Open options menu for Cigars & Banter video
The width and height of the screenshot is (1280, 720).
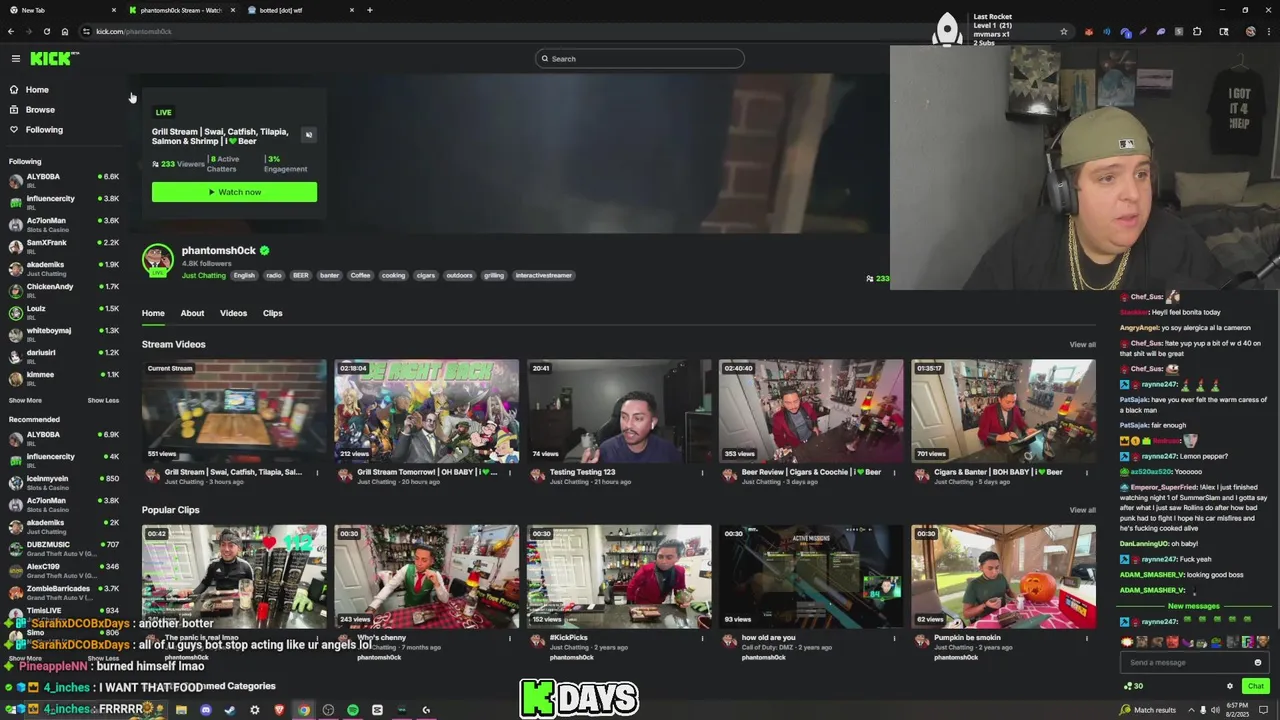pyautogui.click(x=1086, y=473)
